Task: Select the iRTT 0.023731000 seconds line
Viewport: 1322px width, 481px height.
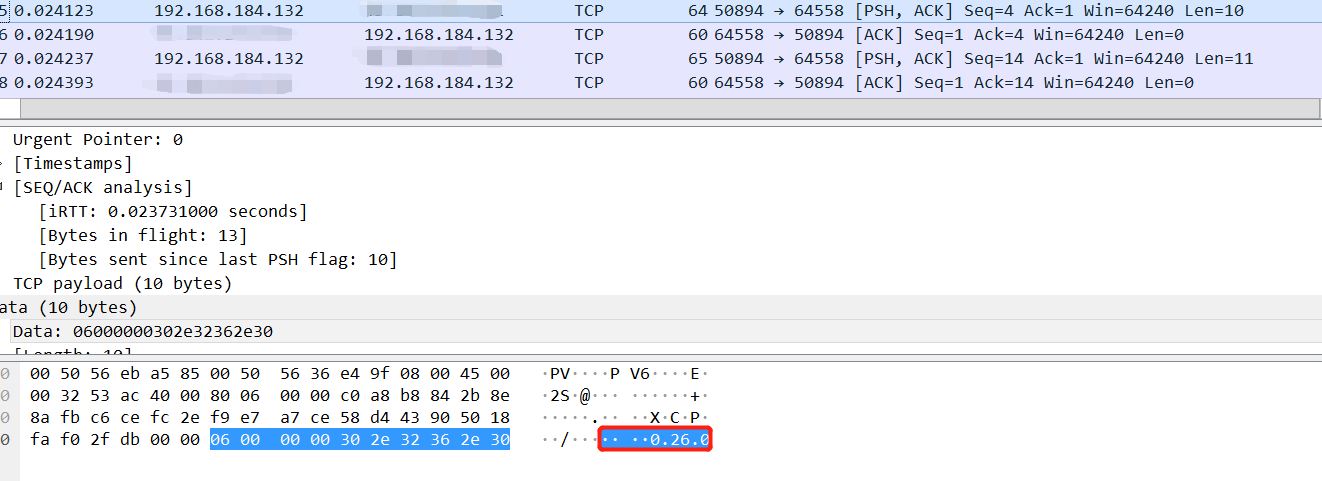Action: (x=173, y=211)
